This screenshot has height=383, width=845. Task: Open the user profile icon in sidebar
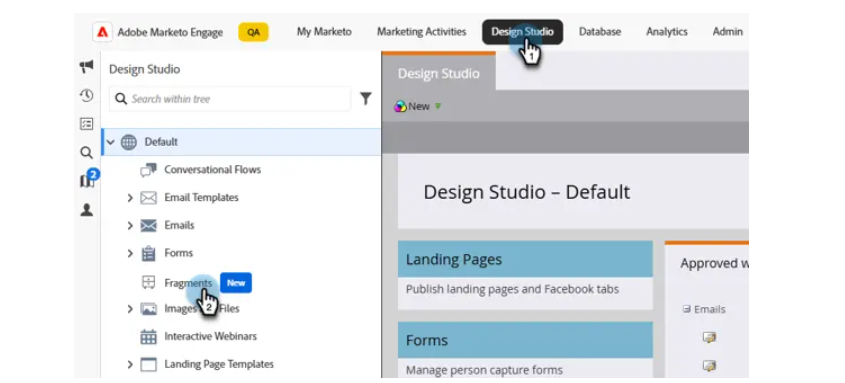pos(86,210)
